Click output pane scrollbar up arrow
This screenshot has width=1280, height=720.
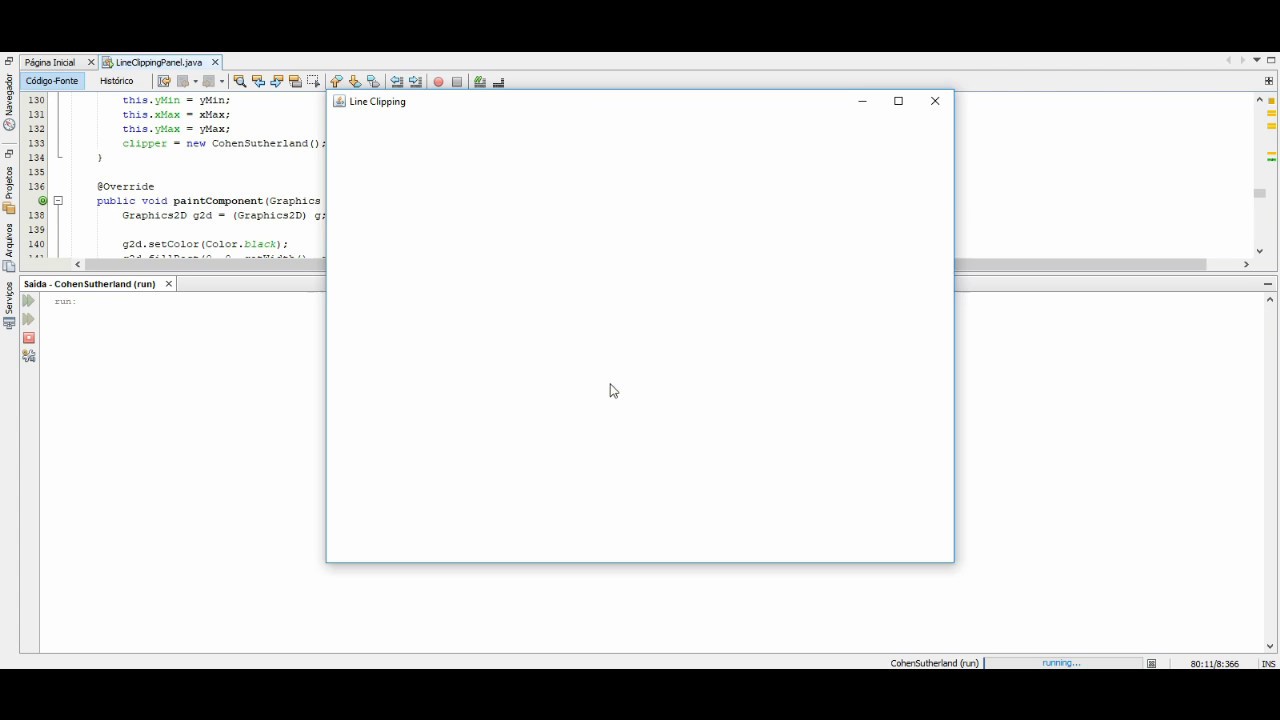1270,300
